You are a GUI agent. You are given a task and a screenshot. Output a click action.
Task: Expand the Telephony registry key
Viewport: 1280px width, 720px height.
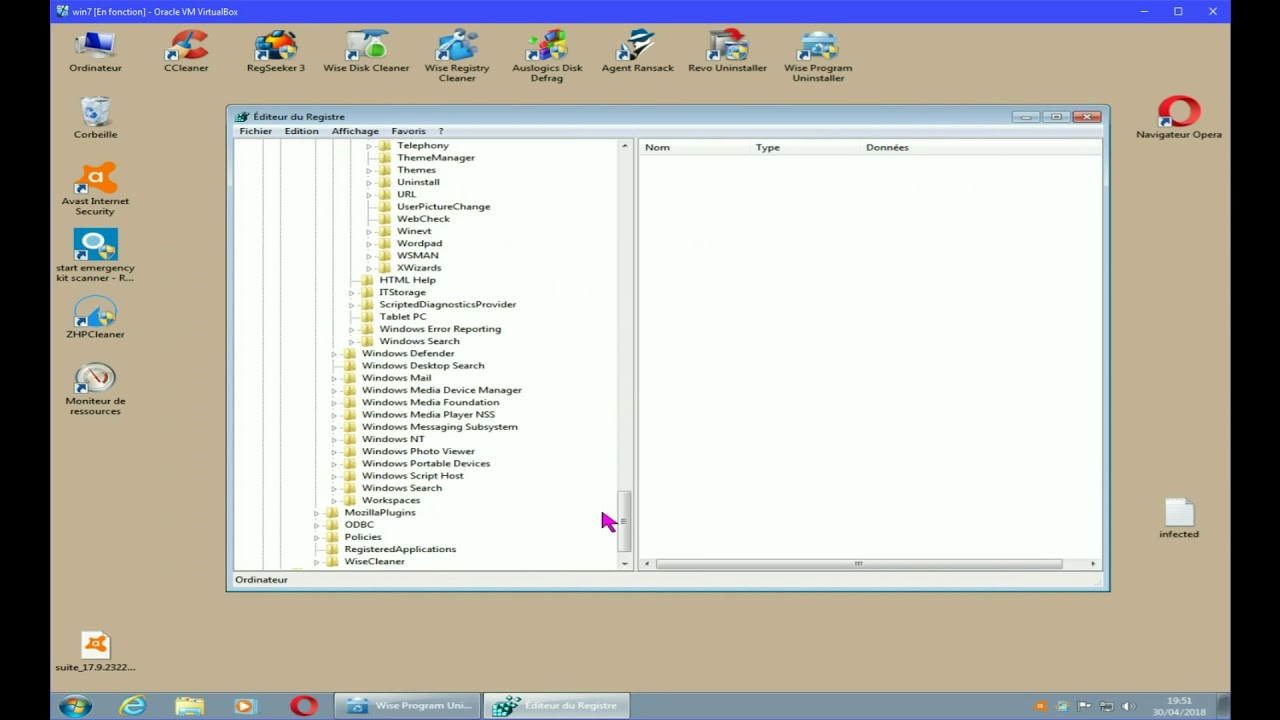pyautogui.click(x=369, y=146)
